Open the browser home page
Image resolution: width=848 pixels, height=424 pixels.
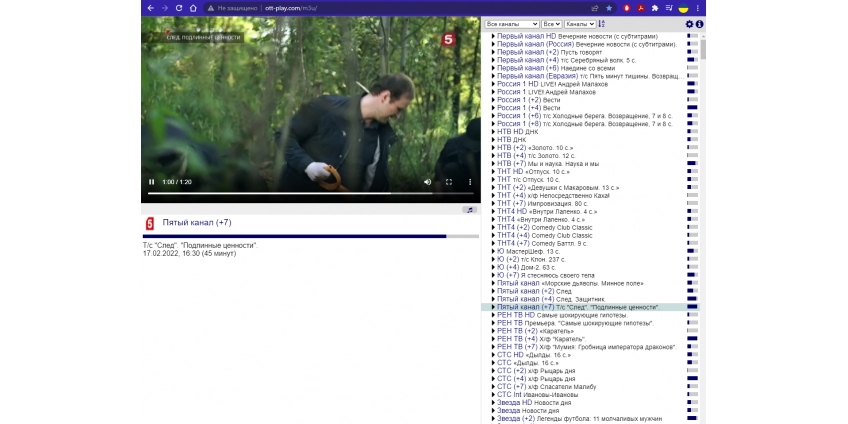click(193, 8)
